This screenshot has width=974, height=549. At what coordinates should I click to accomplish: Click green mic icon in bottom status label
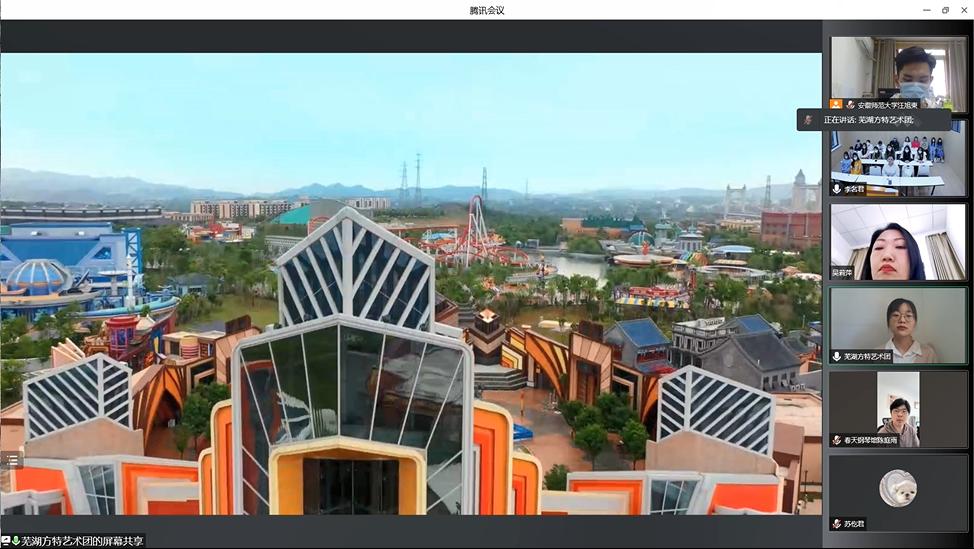[x=16, y=541]
